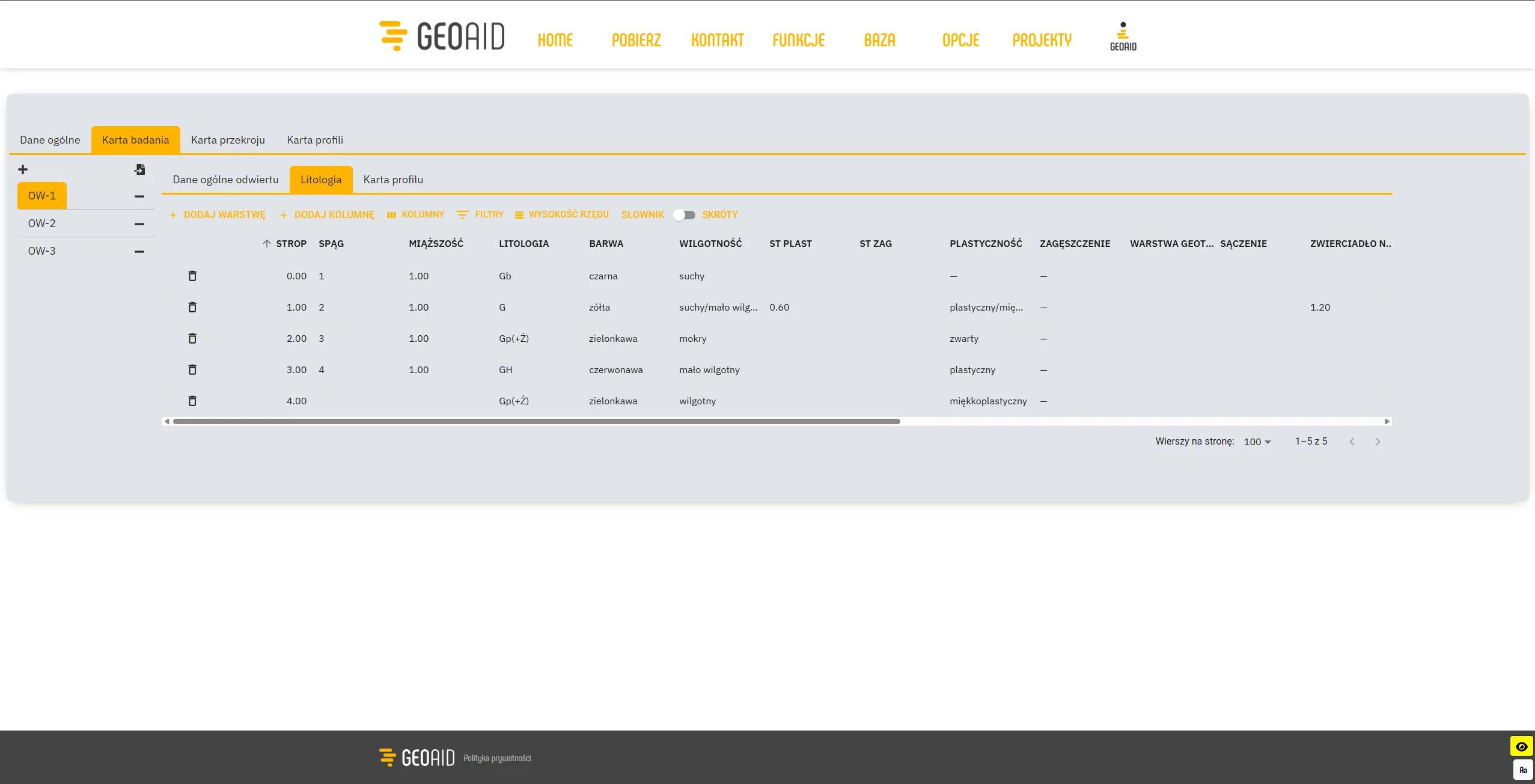Open the Polityka prywatności footer link
This screenshot has height=784, width=1535.
497,758
